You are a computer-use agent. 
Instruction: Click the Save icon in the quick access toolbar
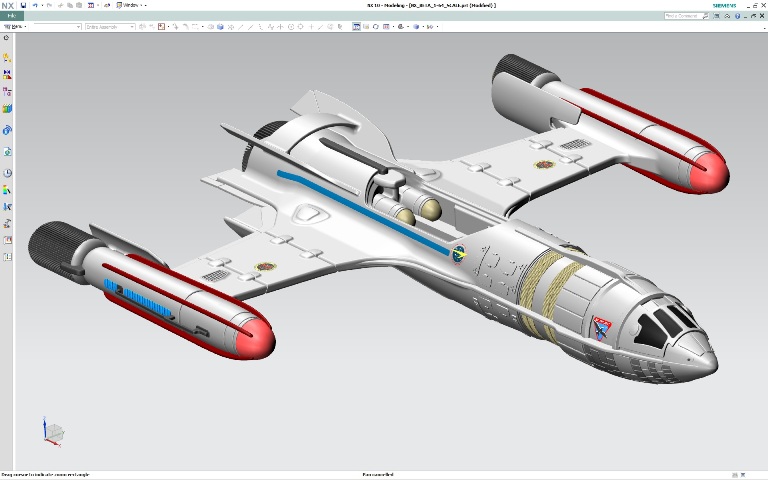[x=23, y=5]
